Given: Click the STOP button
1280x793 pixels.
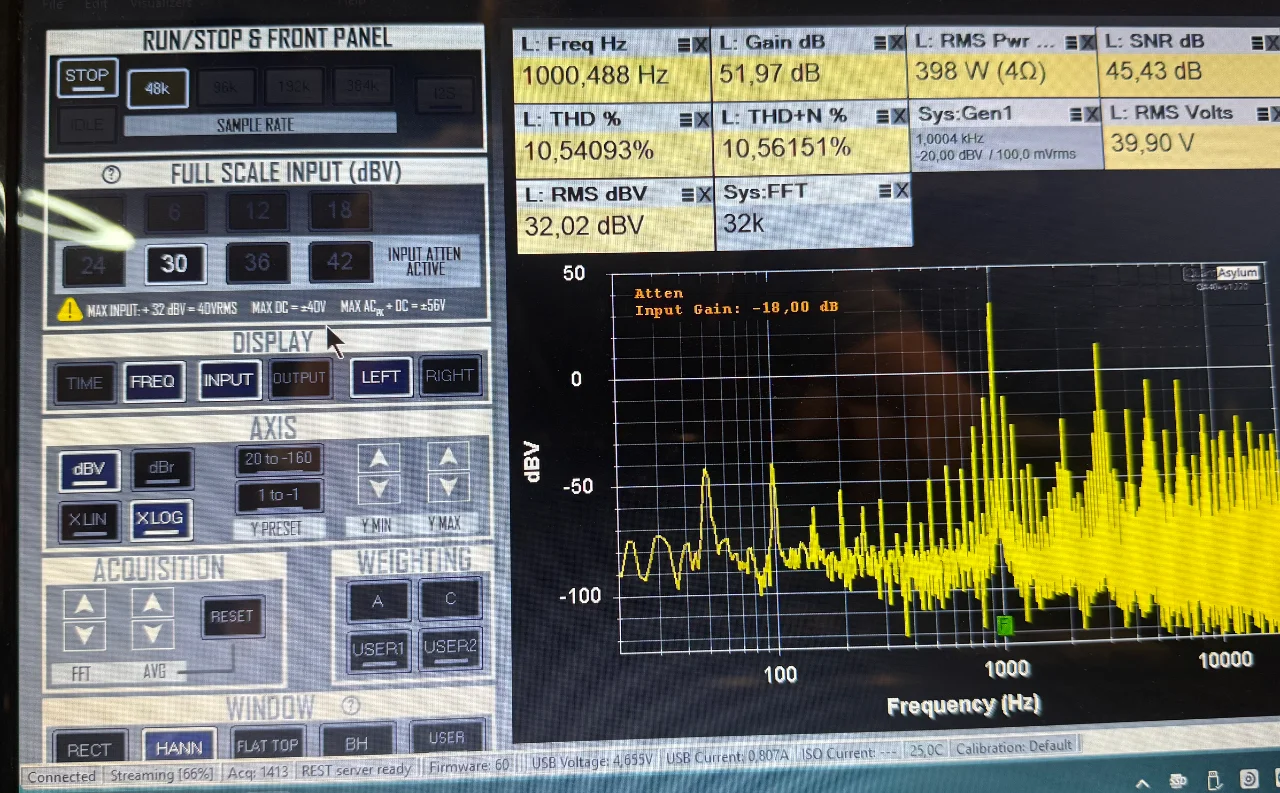Looking at the screenshot, I should click(x=87, y=77).
